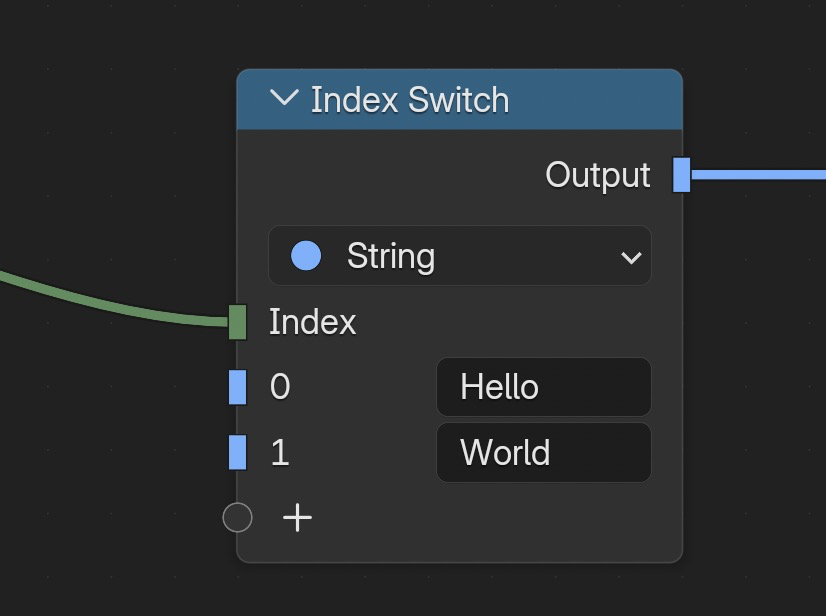Click the downward chevron on the node titlebar
This screenshot has height=616, width=826.
point(284,99)
